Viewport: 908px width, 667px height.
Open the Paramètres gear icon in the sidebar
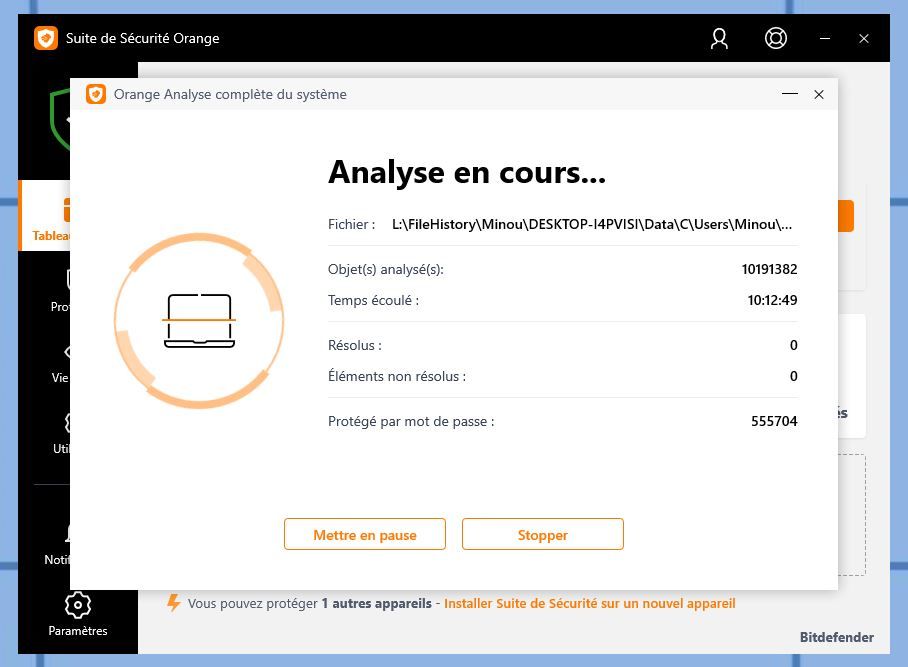click(77, 603)
